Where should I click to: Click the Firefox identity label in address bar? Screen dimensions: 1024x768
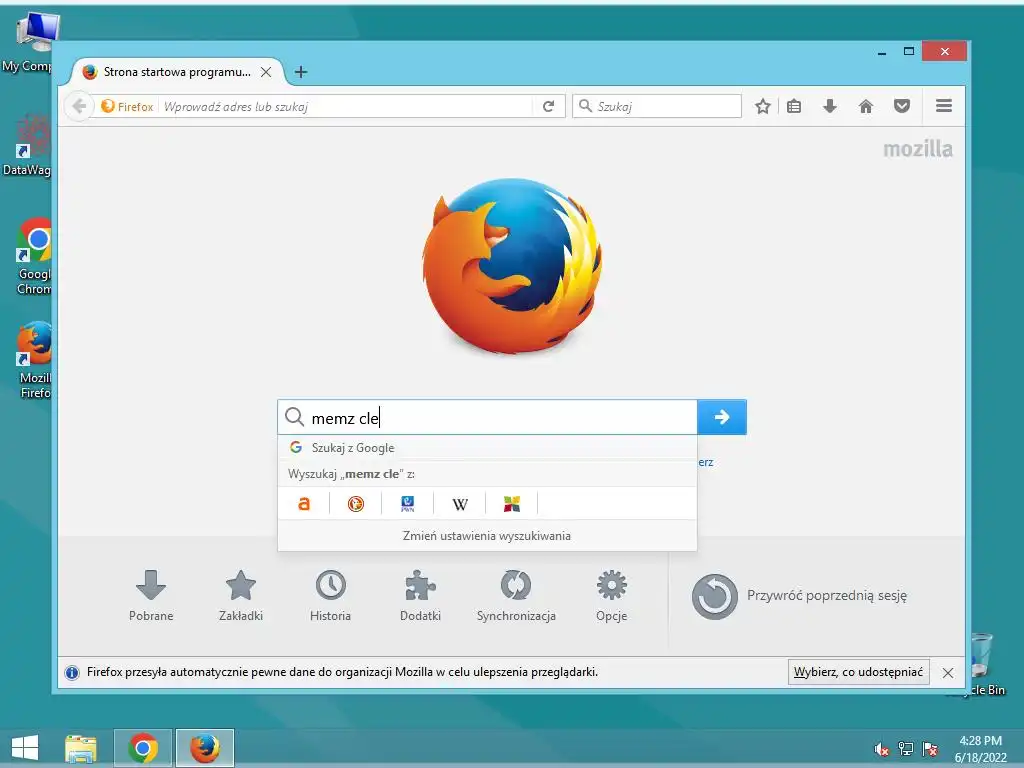[x=127, y=106]
